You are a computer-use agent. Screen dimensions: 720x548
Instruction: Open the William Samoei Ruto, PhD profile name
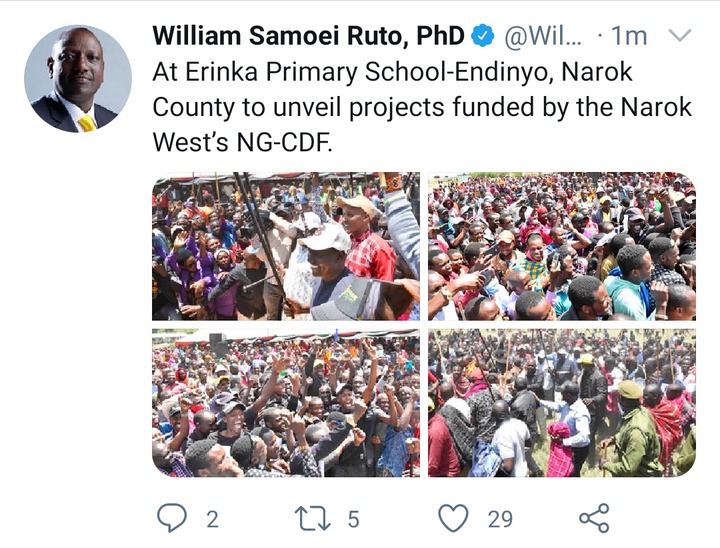coord(309,36)
